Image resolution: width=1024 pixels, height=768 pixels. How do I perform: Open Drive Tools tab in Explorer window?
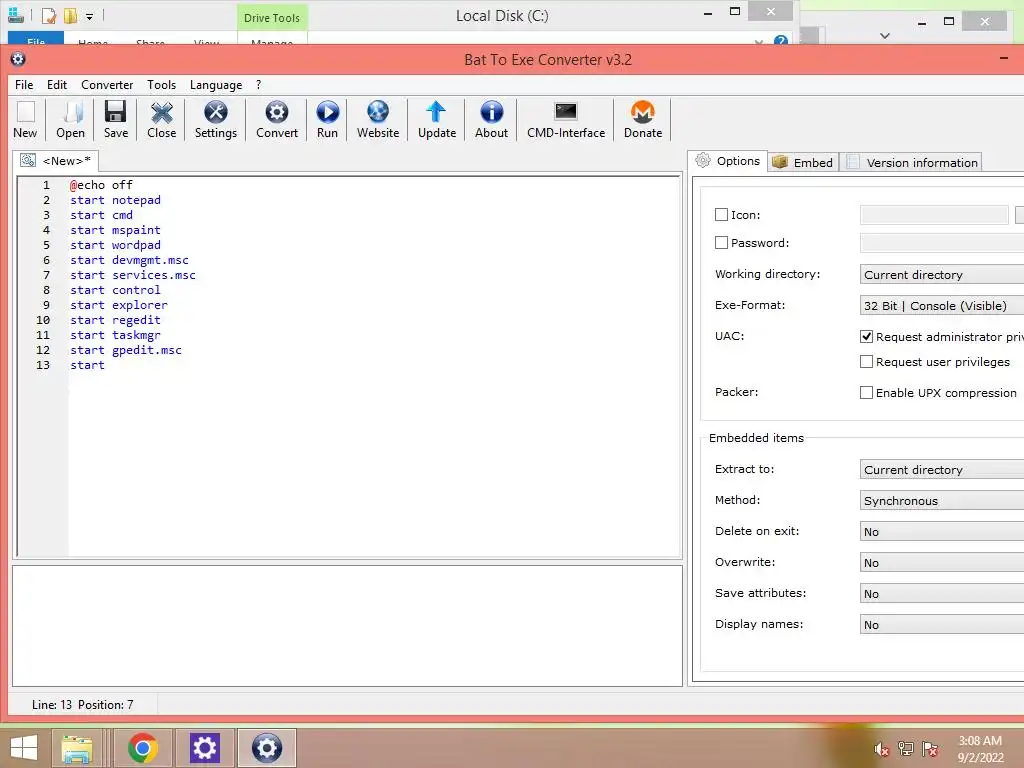point(272,18)
